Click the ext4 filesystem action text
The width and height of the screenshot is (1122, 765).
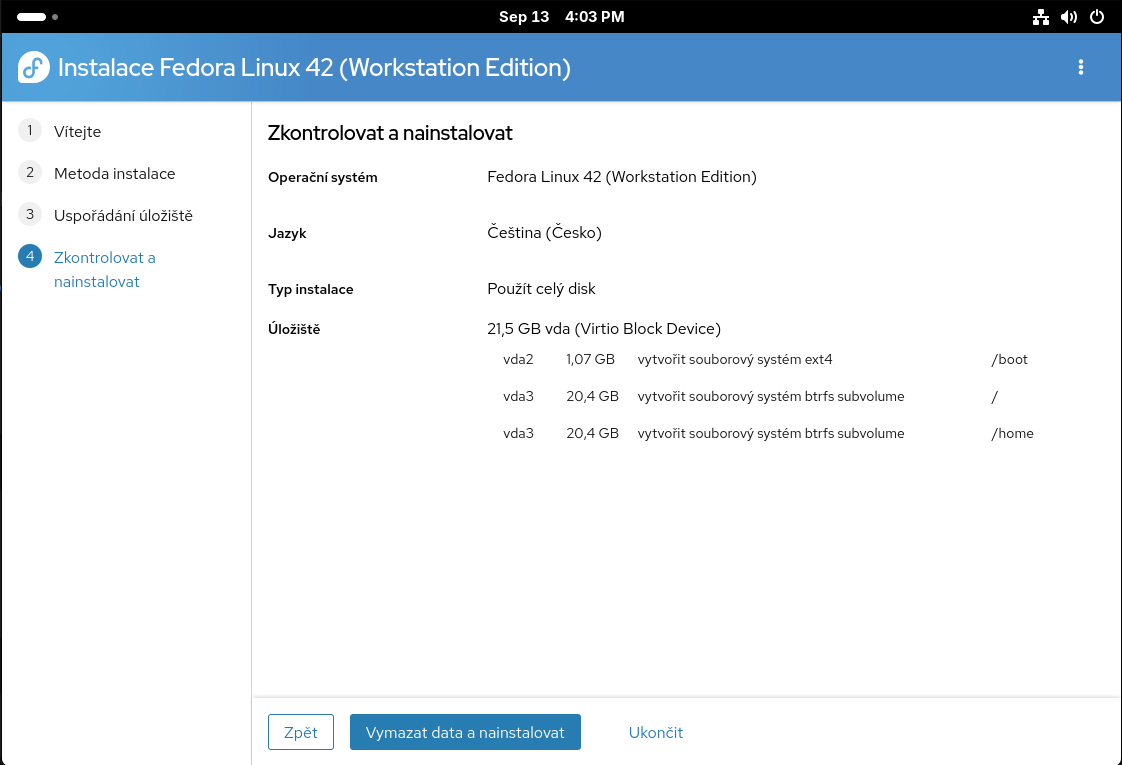(x=735, y=359)
